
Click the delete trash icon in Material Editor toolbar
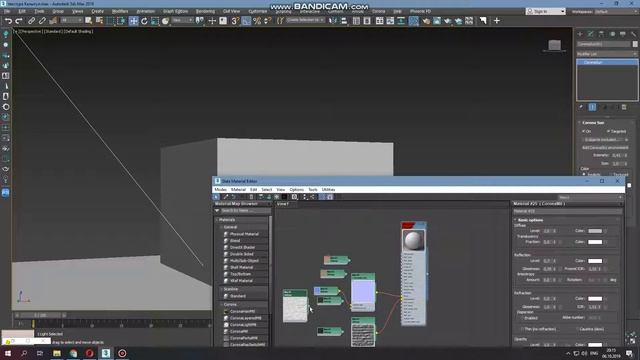pos(251,197)
